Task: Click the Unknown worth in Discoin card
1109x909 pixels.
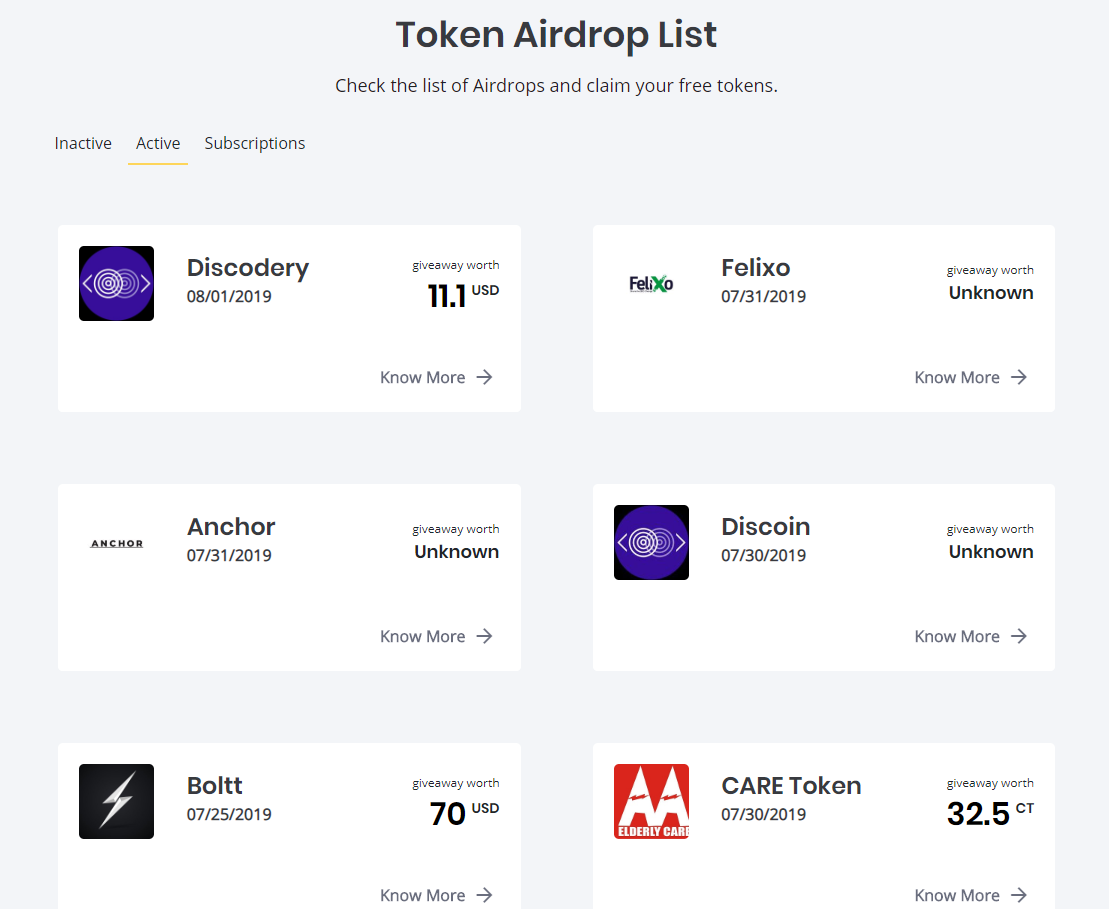Action: pyautogui.click(x=991, y=552)
